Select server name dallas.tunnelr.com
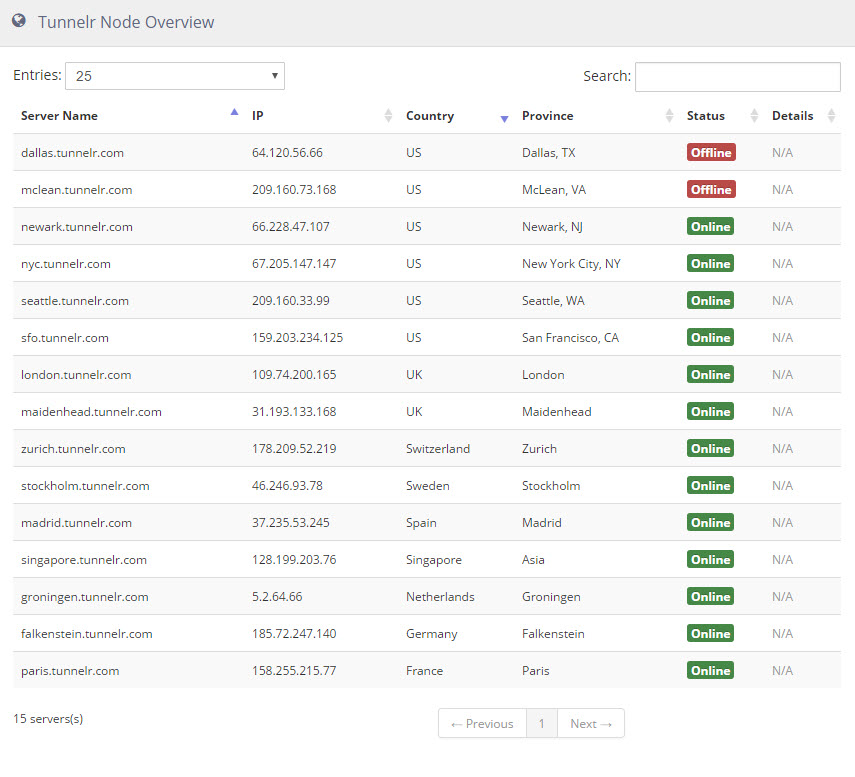This screenshot has height=777, width=855. (x=73, y=153)
